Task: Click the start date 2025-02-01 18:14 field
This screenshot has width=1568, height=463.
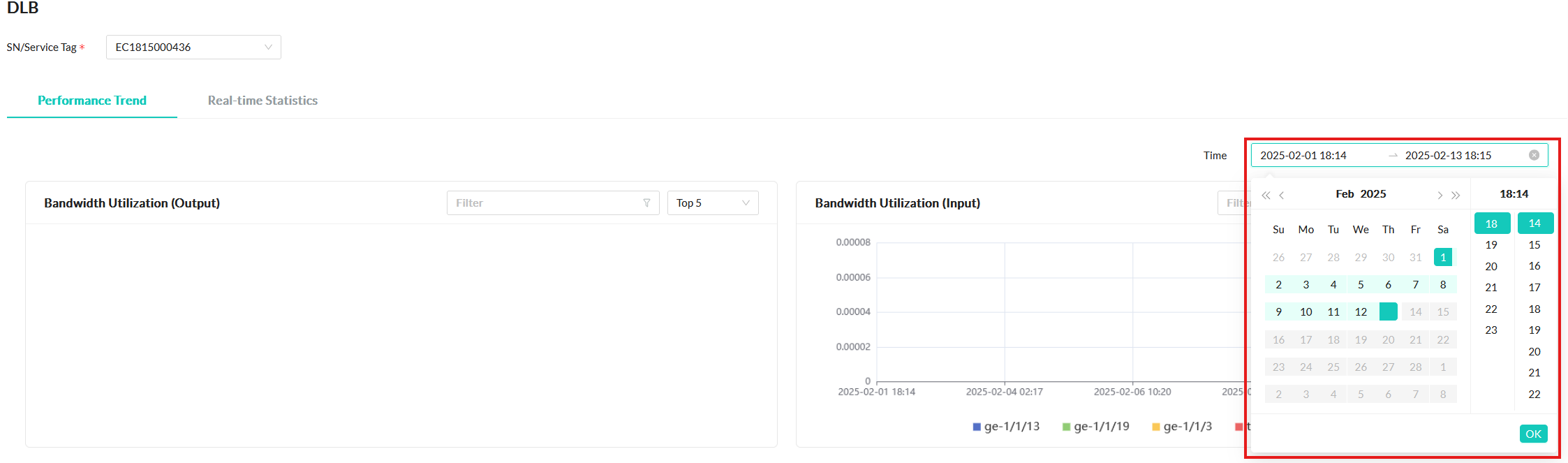Action: click(x=1303, y=155)
